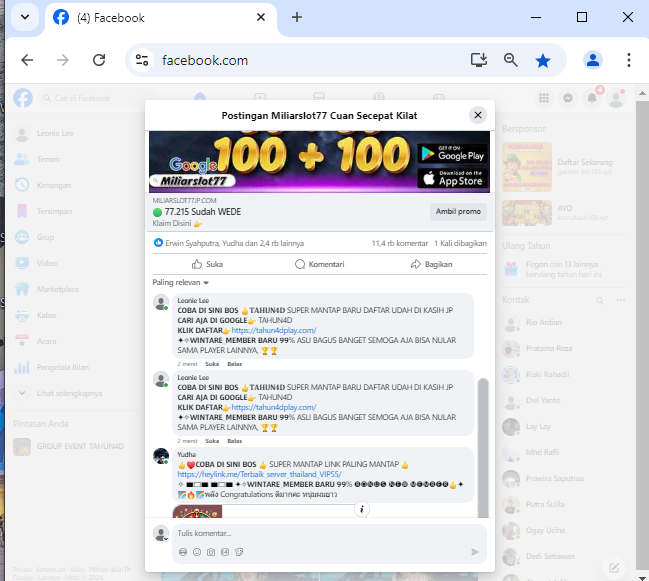649x581 pixels.
Task: Click the Ambil promo button
Action: (458, 211)
